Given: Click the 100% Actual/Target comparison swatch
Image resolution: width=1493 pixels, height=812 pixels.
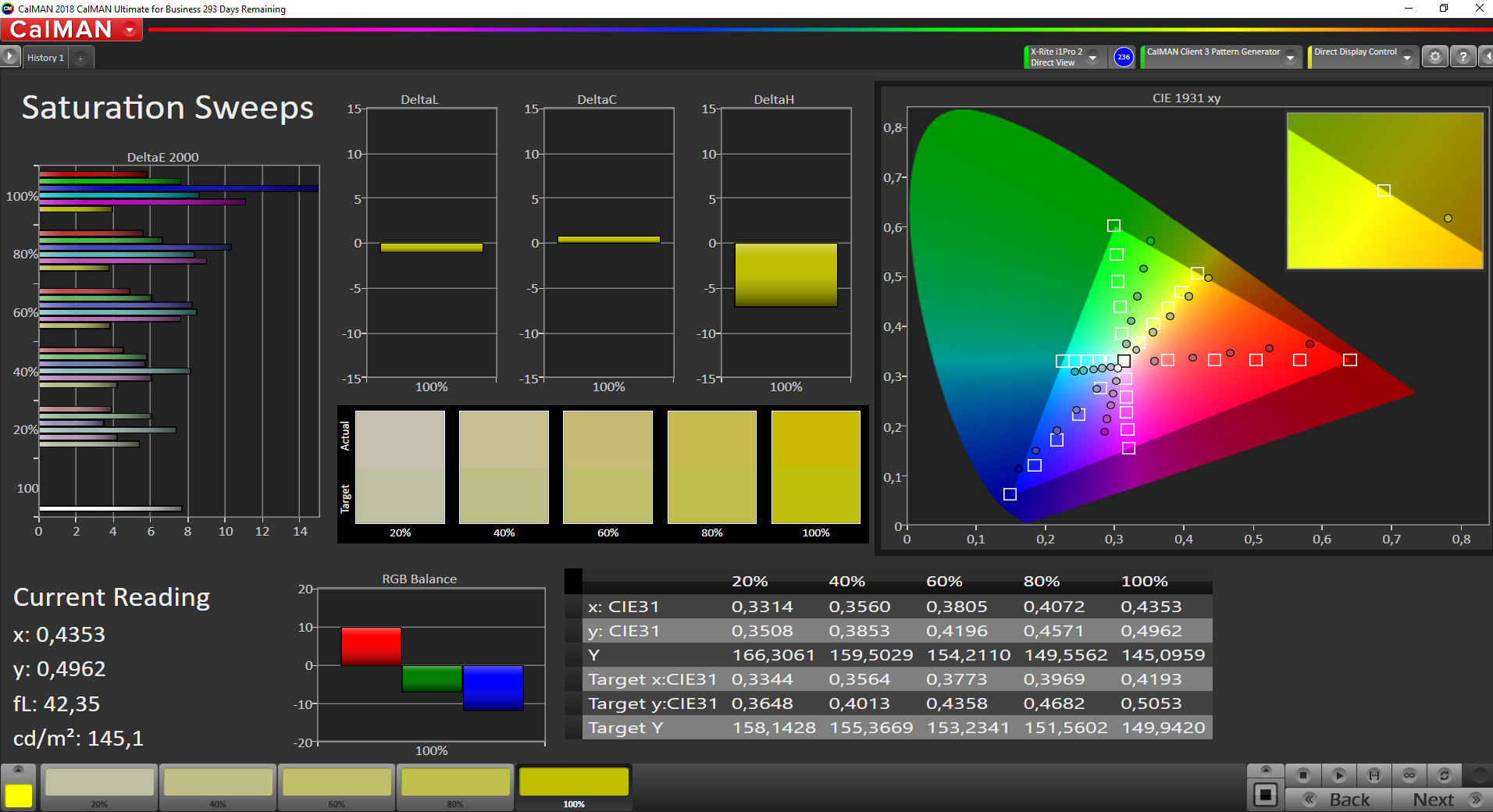Looking at the screenshot, I should tap(816, 467).
